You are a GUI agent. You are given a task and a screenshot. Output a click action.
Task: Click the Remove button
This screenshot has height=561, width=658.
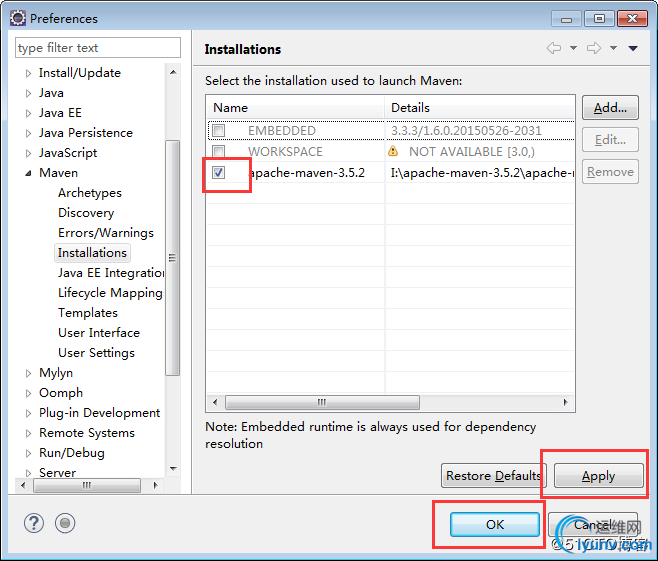tap(610, 172)
